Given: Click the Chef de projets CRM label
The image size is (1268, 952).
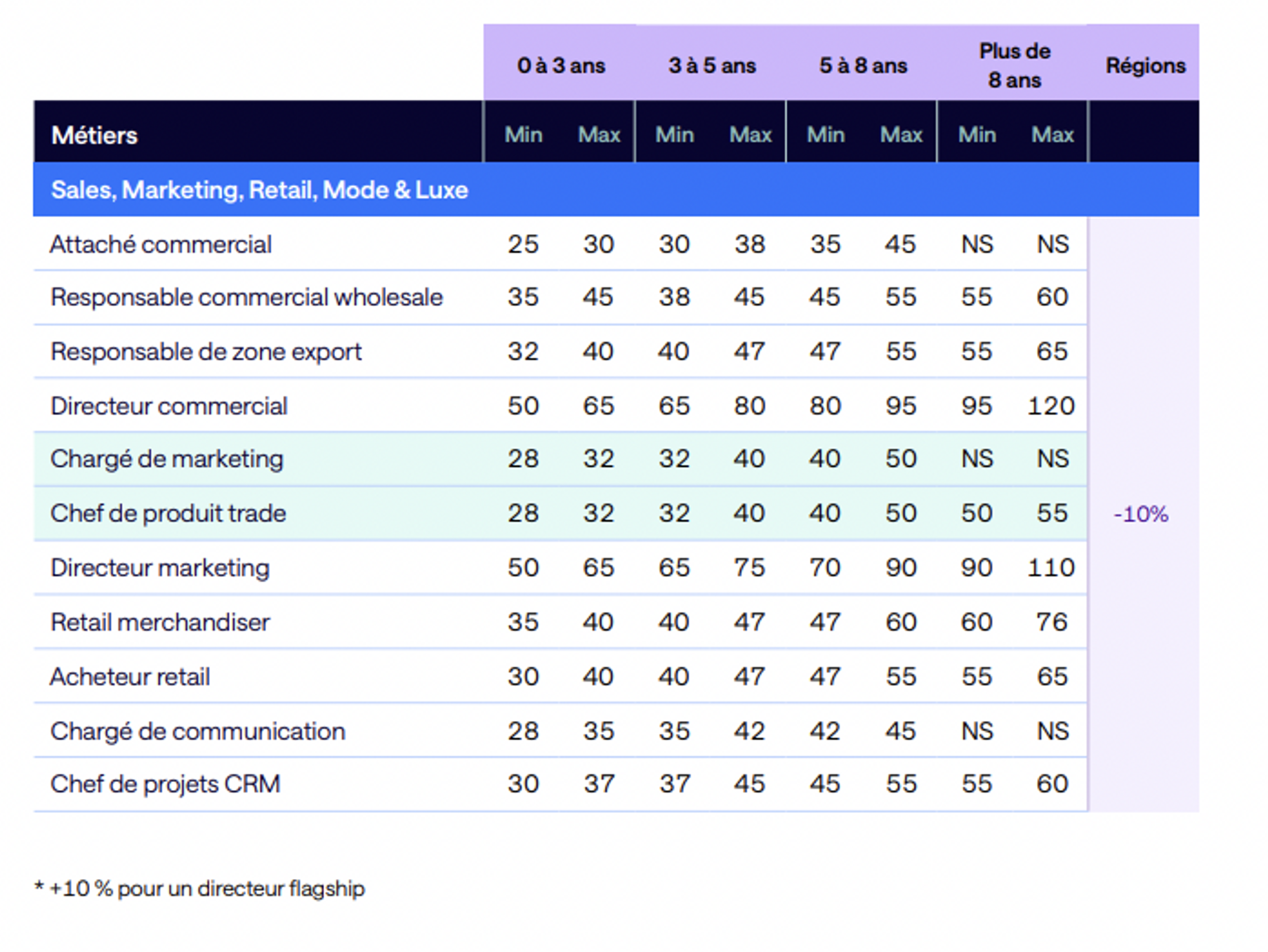Looking at the screenshot, I should click(x=165, y=784).
